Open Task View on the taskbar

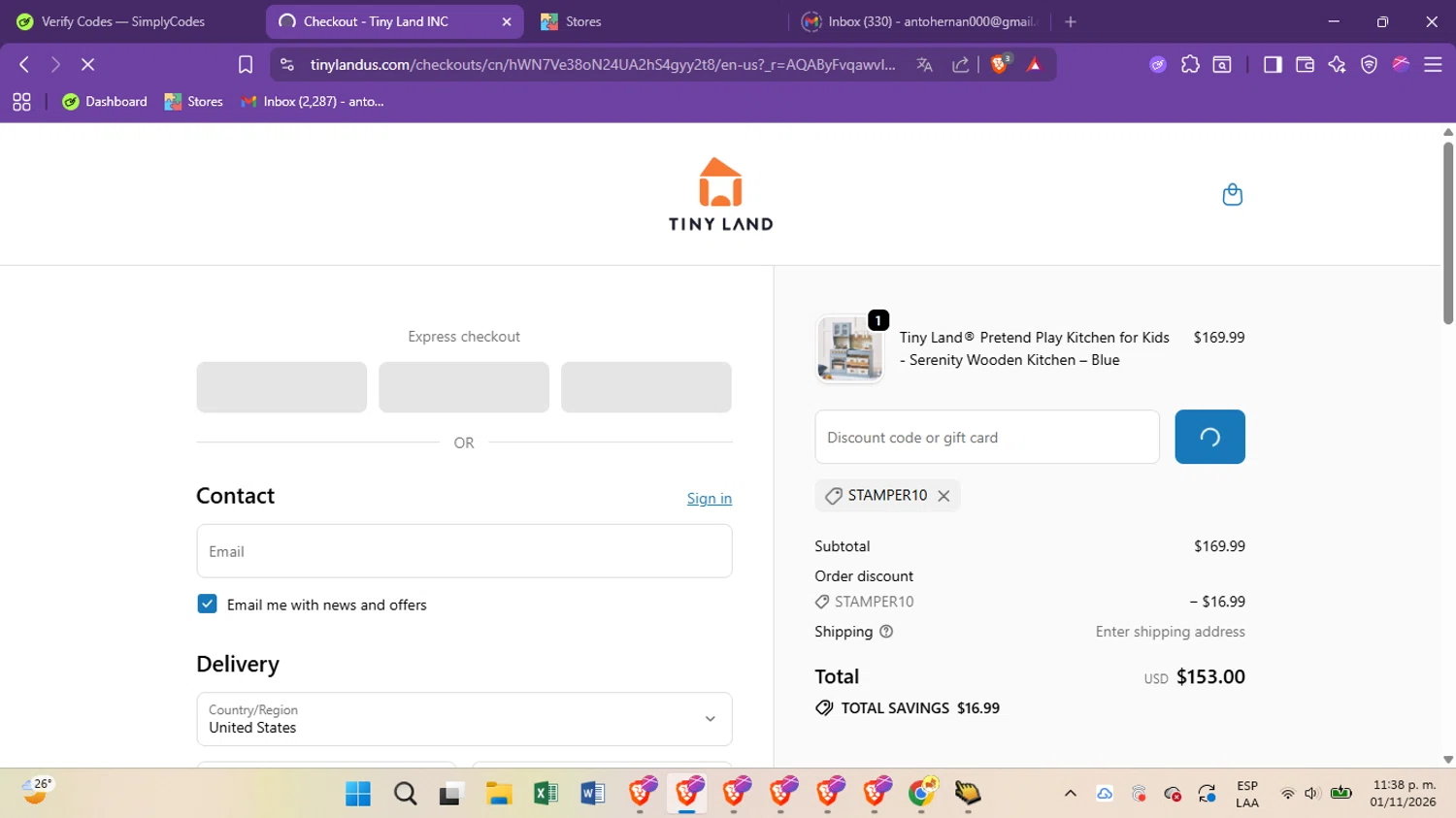451,794
